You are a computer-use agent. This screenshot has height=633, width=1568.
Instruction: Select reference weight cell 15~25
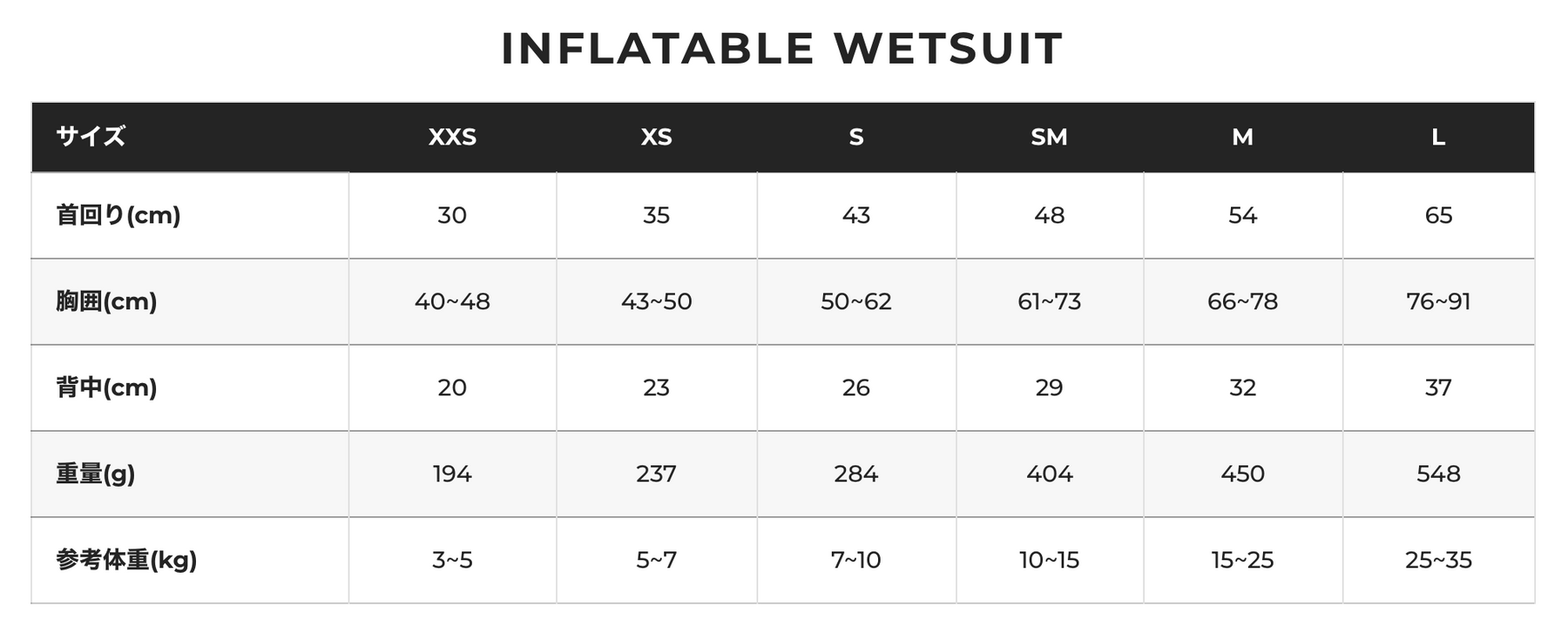click(x=1242, y=560)
